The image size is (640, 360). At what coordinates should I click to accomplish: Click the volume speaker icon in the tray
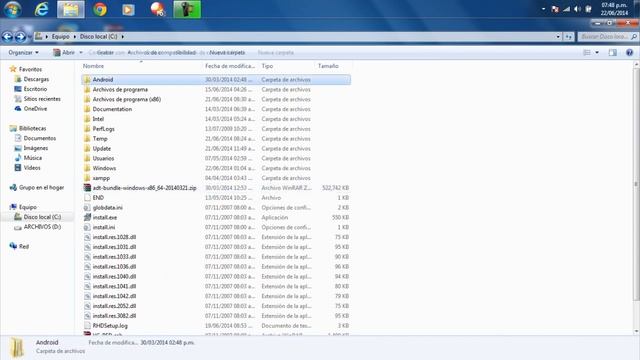(577, 9)
